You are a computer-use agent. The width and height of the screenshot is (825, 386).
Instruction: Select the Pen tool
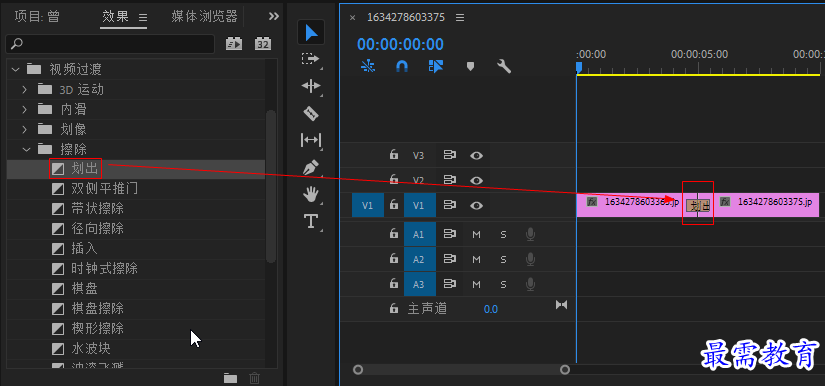tap(311, 168)
